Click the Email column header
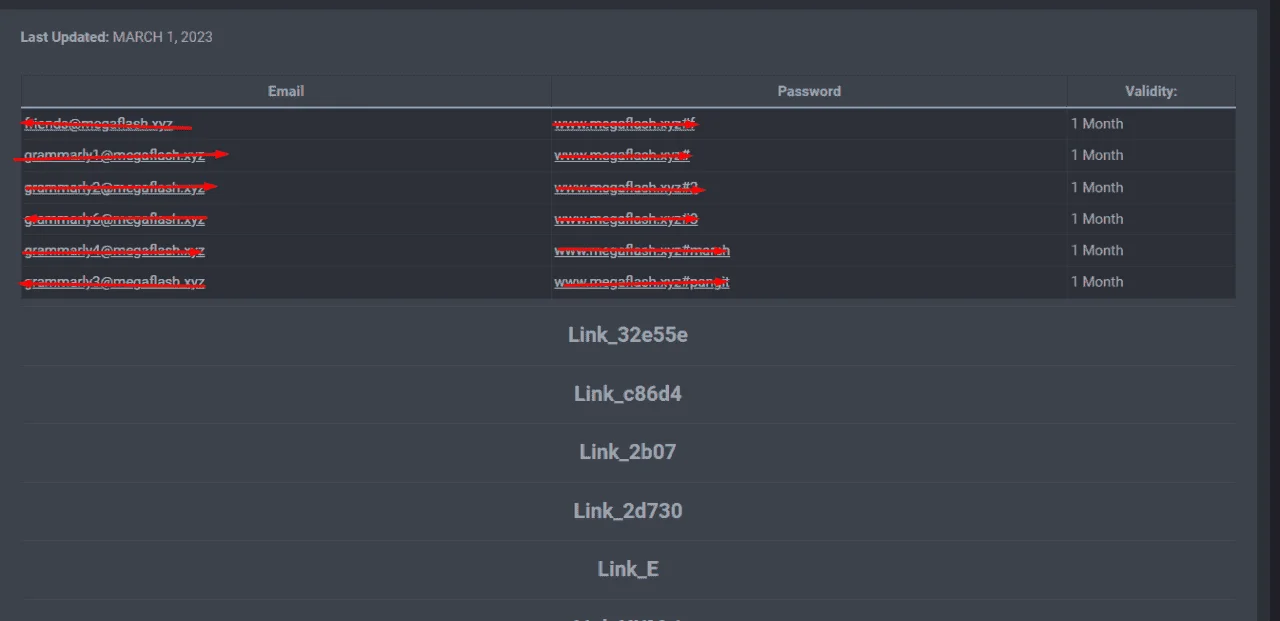The width and height of the screenshot is (1280, 621). pos(286,91)
